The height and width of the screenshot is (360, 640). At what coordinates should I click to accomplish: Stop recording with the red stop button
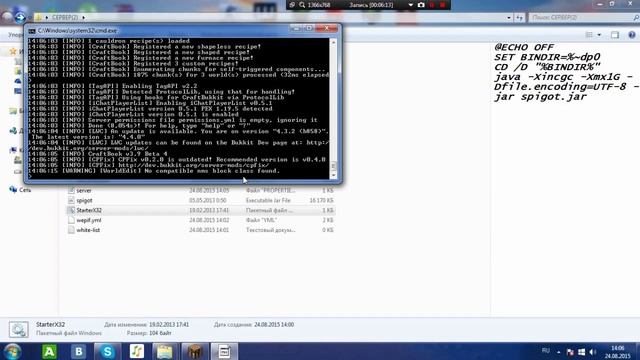(442, 5)
